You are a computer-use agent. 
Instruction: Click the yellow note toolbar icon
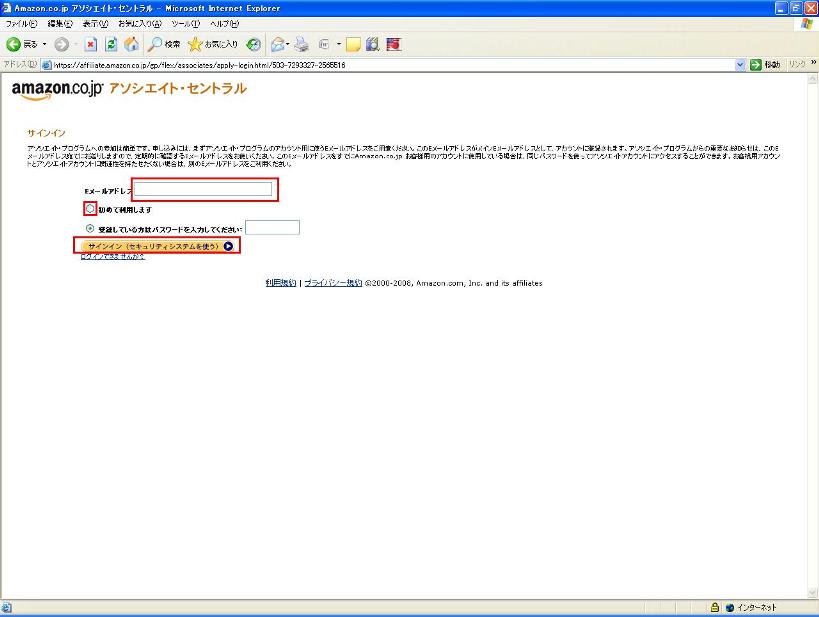tap(353, 44)
